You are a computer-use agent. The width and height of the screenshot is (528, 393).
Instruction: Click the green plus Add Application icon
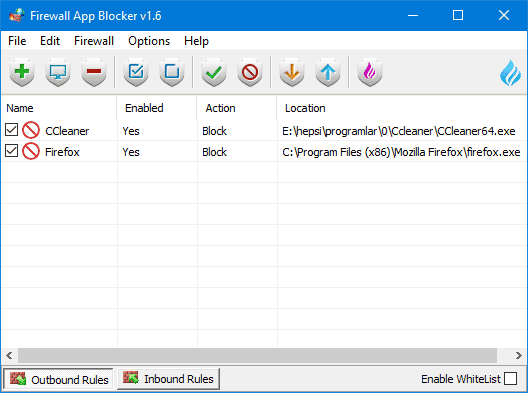point(22,72)
